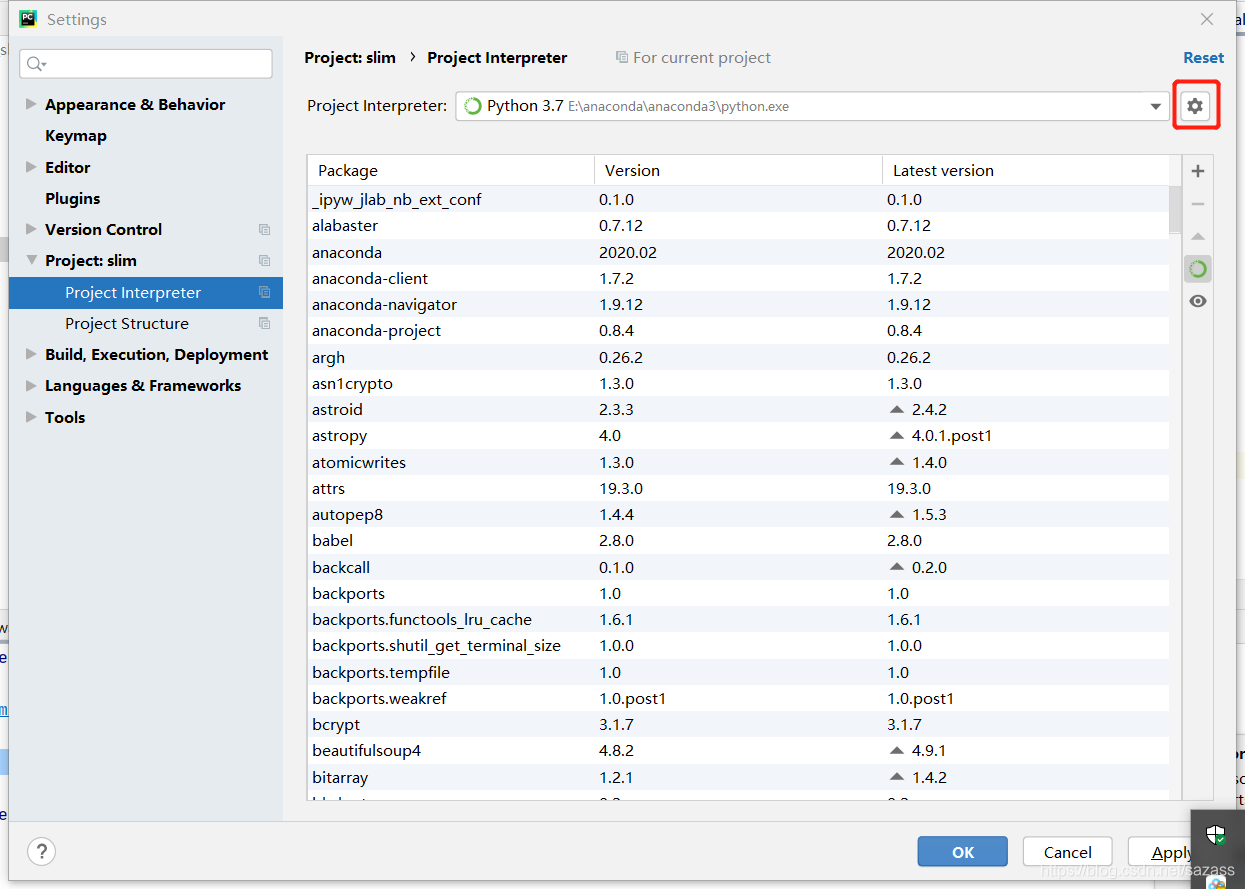Expand the Editor section
Screen dimensions: 1245x889
(x=31, y=167)
